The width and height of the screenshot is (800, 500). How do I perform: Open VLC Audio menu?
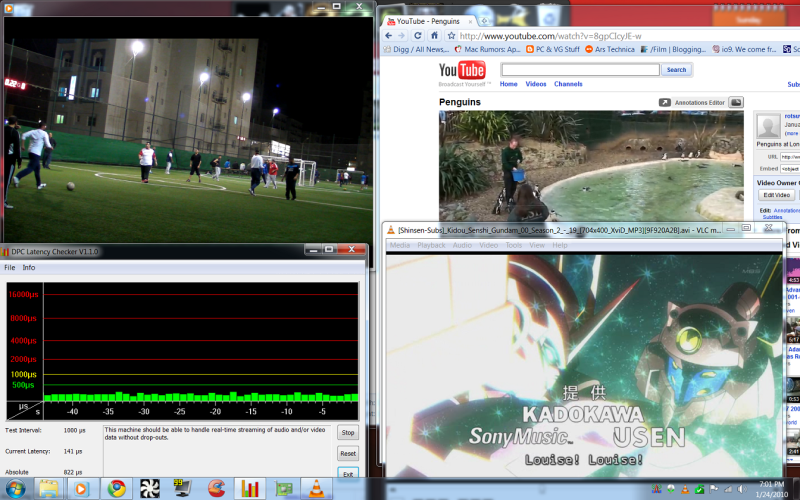(x=462, y=245)
